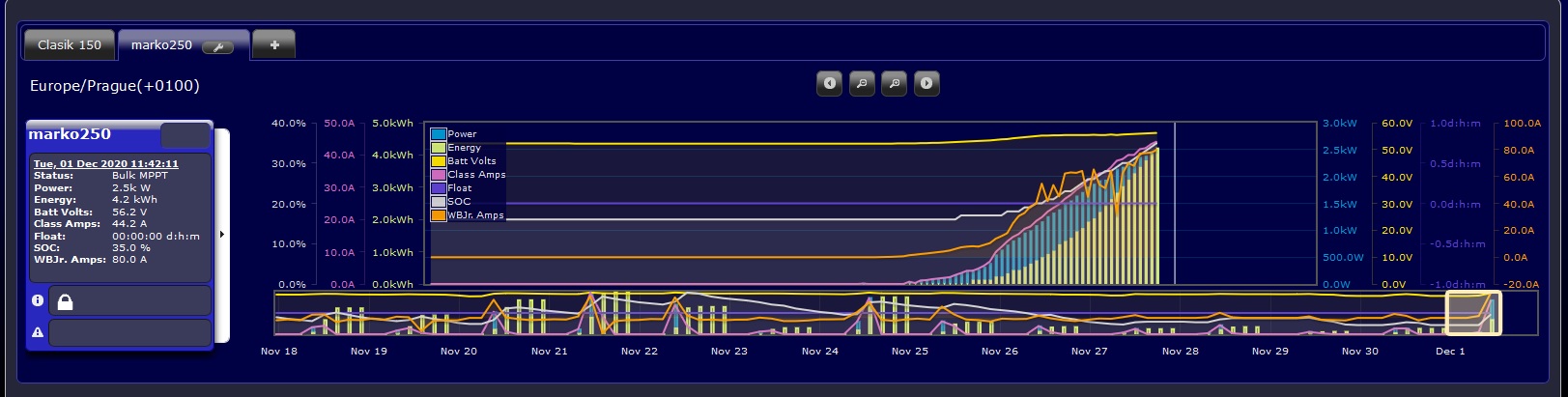
Task: Click Nov 25 area in overview chart
Action: (909, 315)
